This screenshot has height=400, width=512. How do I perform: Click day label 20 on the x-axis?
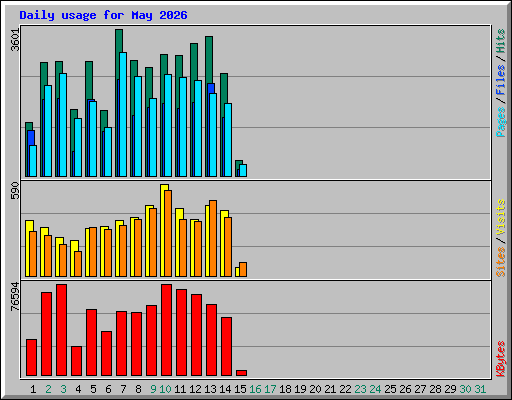[315, 389]
